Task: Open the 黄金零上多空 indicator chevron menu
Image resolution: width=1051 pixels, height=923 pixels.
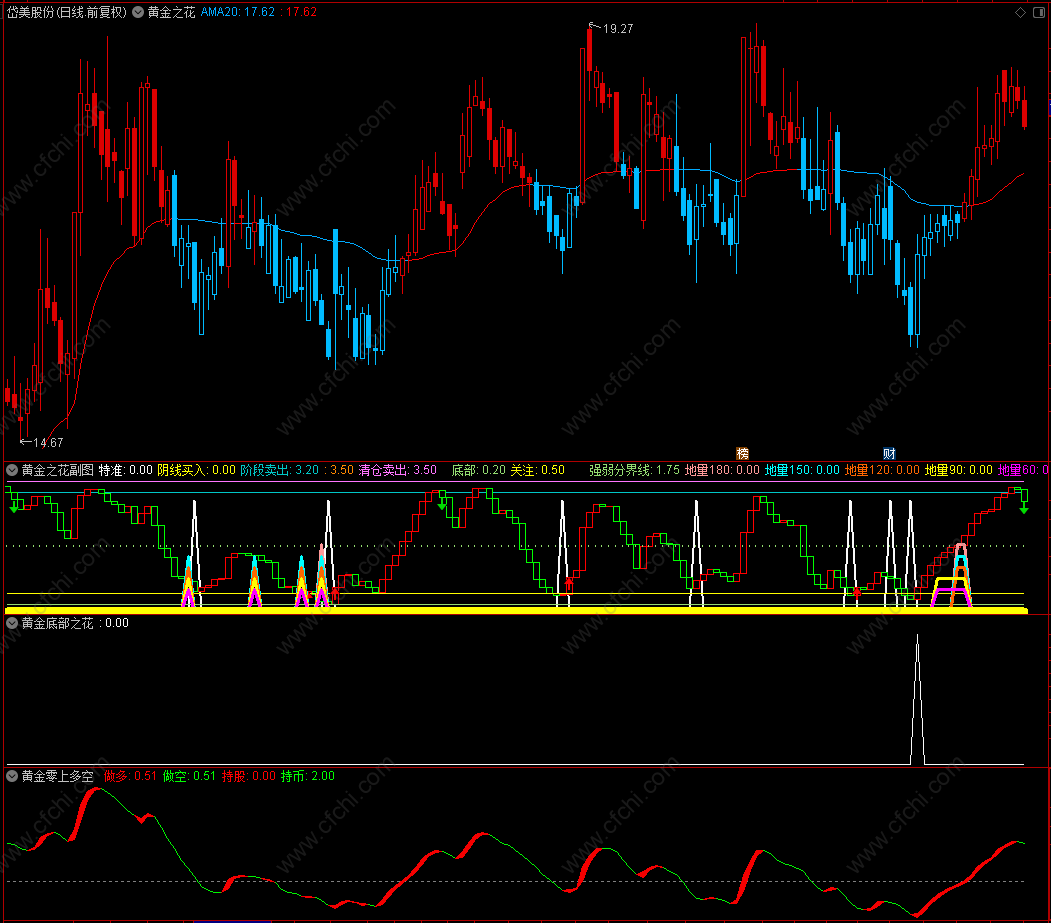Action: pos(12,776)
